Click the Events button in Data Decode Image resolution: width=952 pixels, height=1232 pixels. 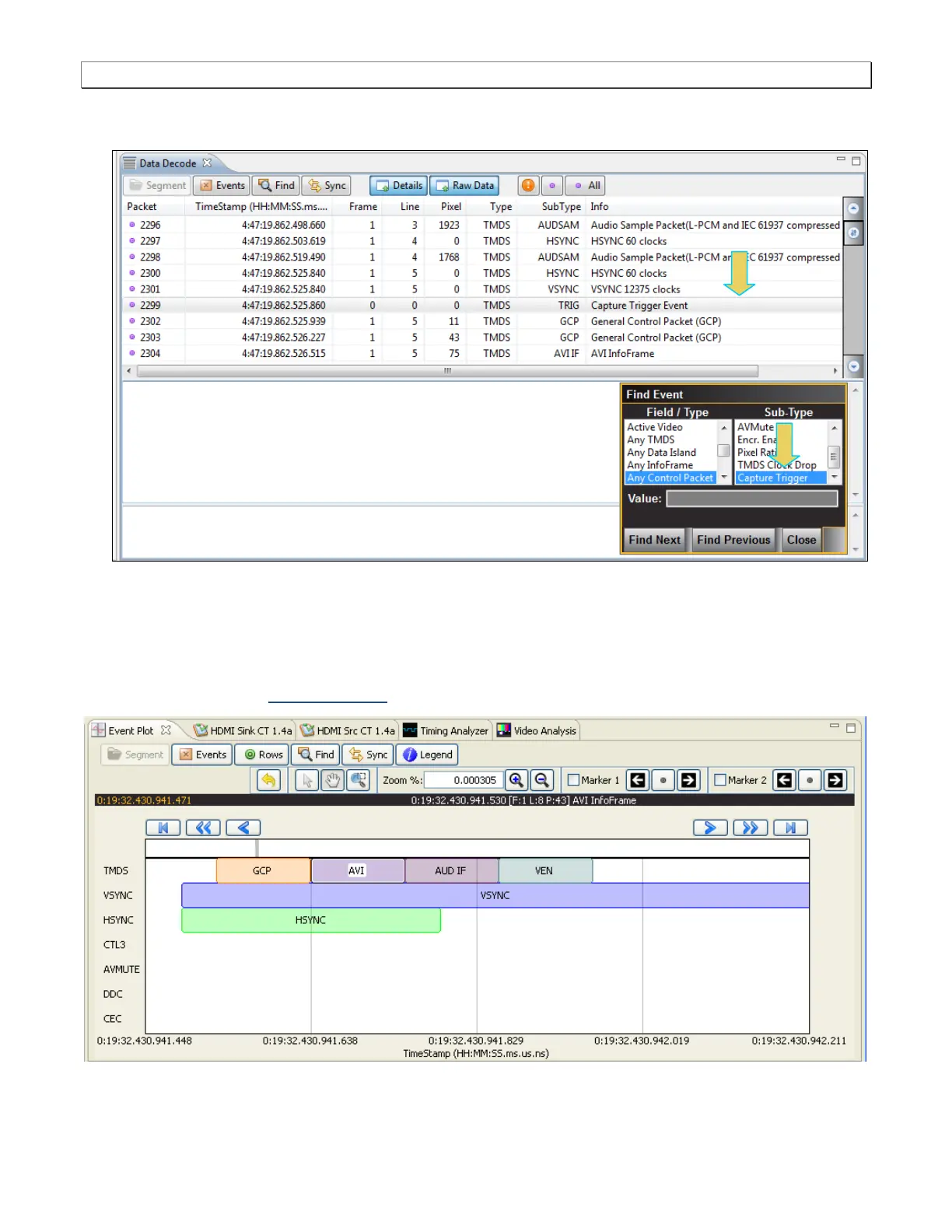coord(222,186)
